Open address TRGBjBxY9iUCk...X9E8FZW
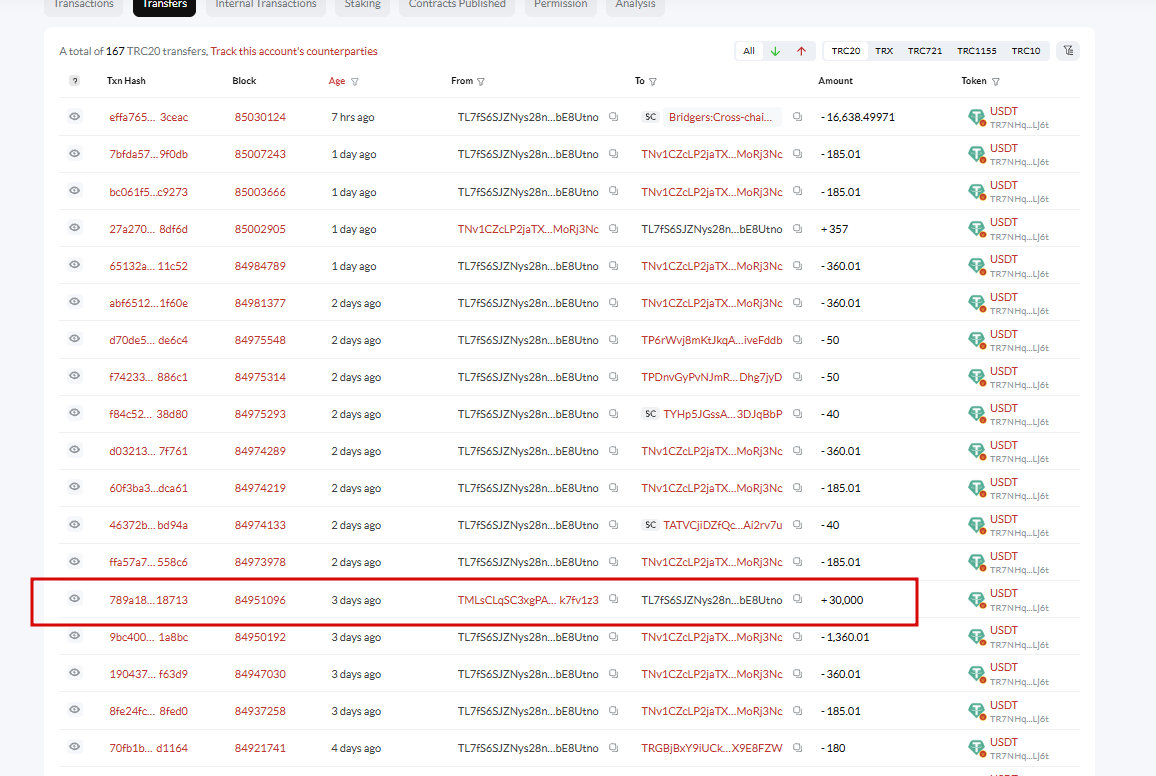1156x776 pixels. (x=711, y=748)
